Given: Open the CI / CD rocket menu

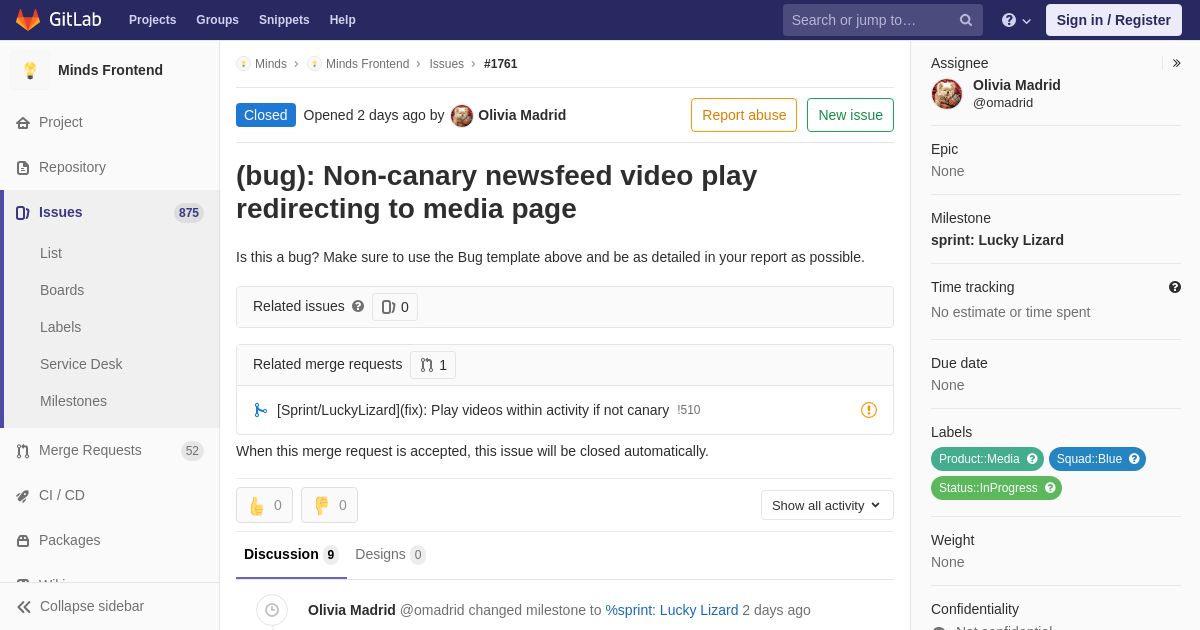Looking at the screenshot, I should click(x=61, y=495).
